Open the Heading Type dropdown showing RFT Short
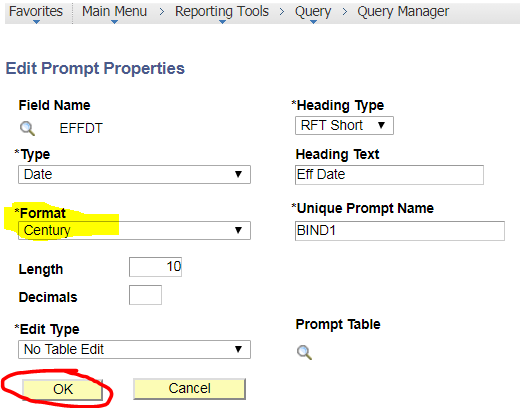This screenshot has width=520, height=408. tap(344, 125)
